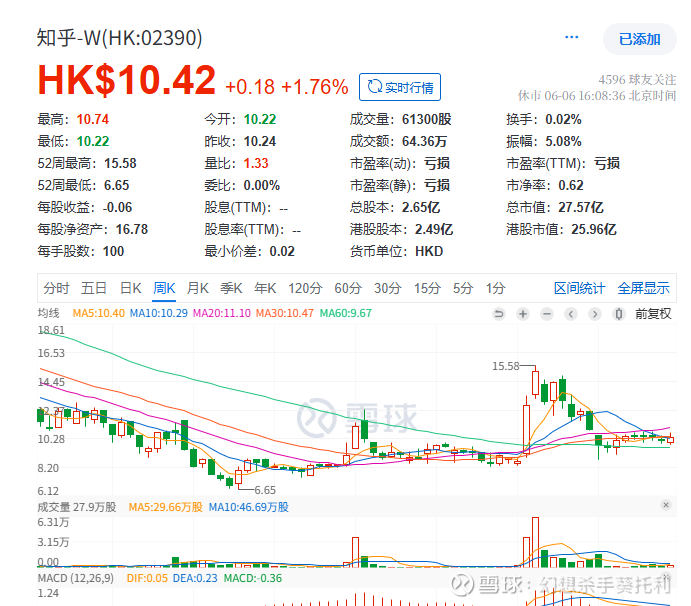Open 区间统计 range statistics
The image size is (691, 606).
coord(579,288)
